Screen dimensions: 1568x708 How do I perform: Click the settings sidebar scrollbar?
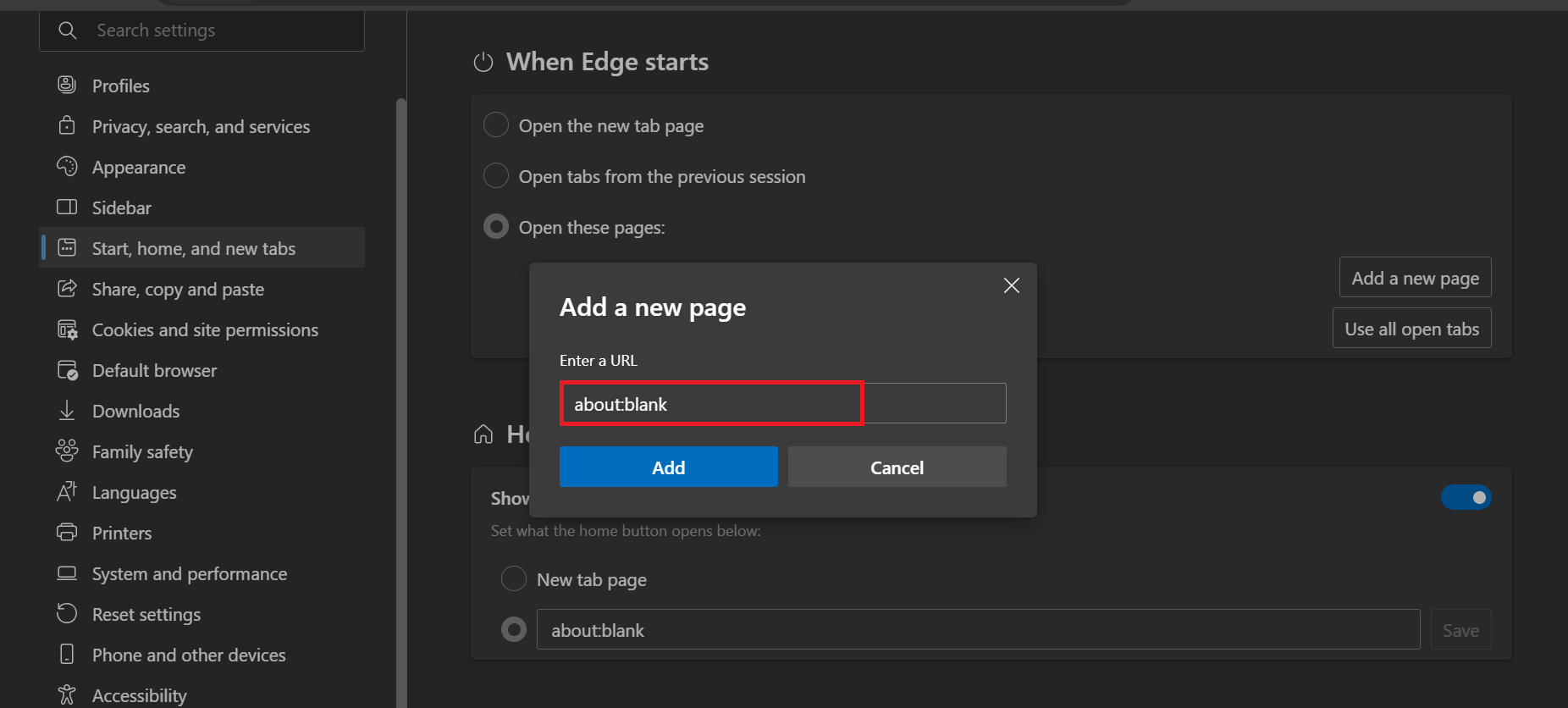401,403
